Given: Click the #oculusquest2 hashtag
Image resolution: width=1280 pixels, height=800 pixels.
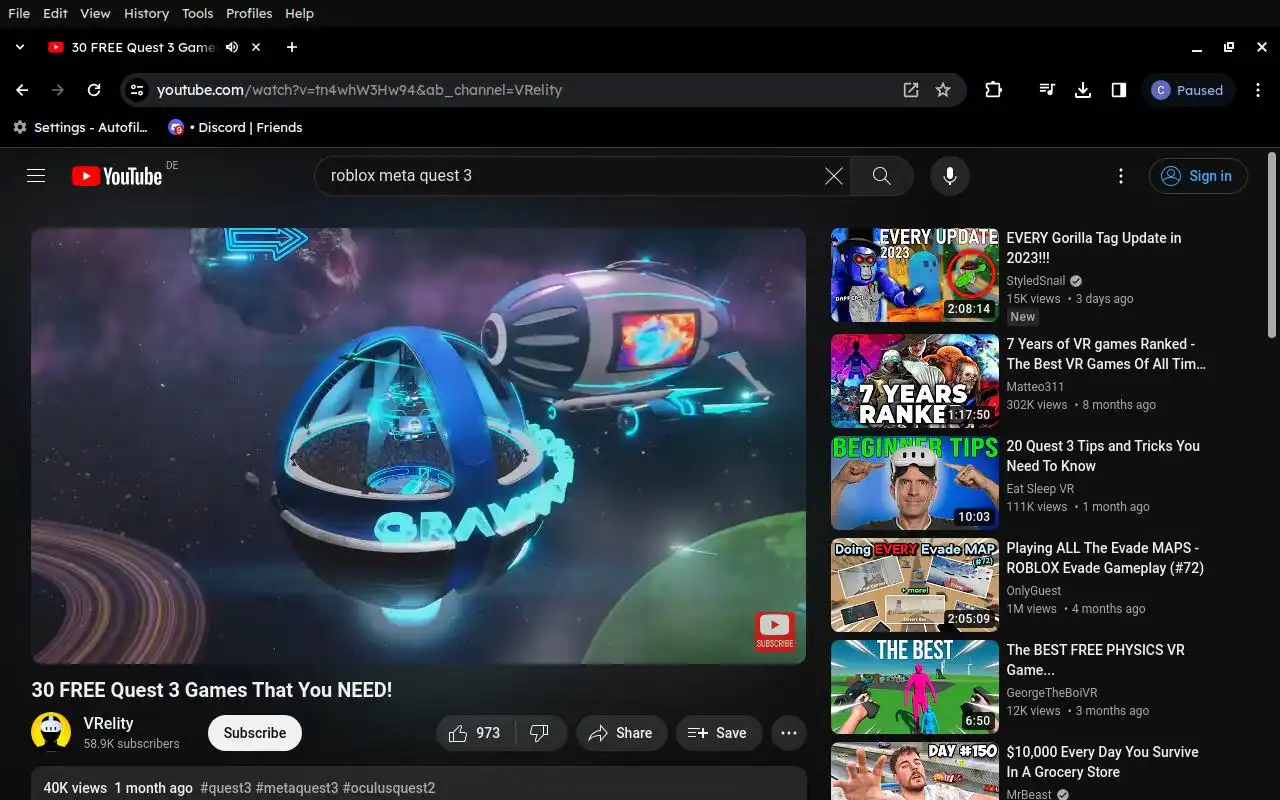Looking at the screenshot, I should 389,788.
